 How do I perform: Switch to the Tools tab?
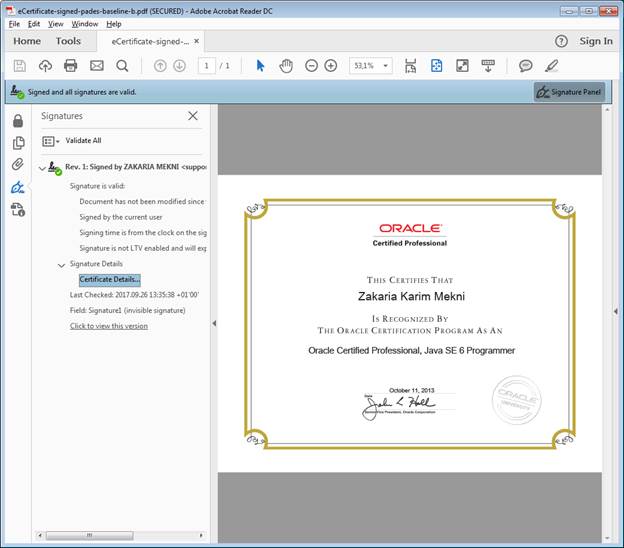tap(68, 41)
